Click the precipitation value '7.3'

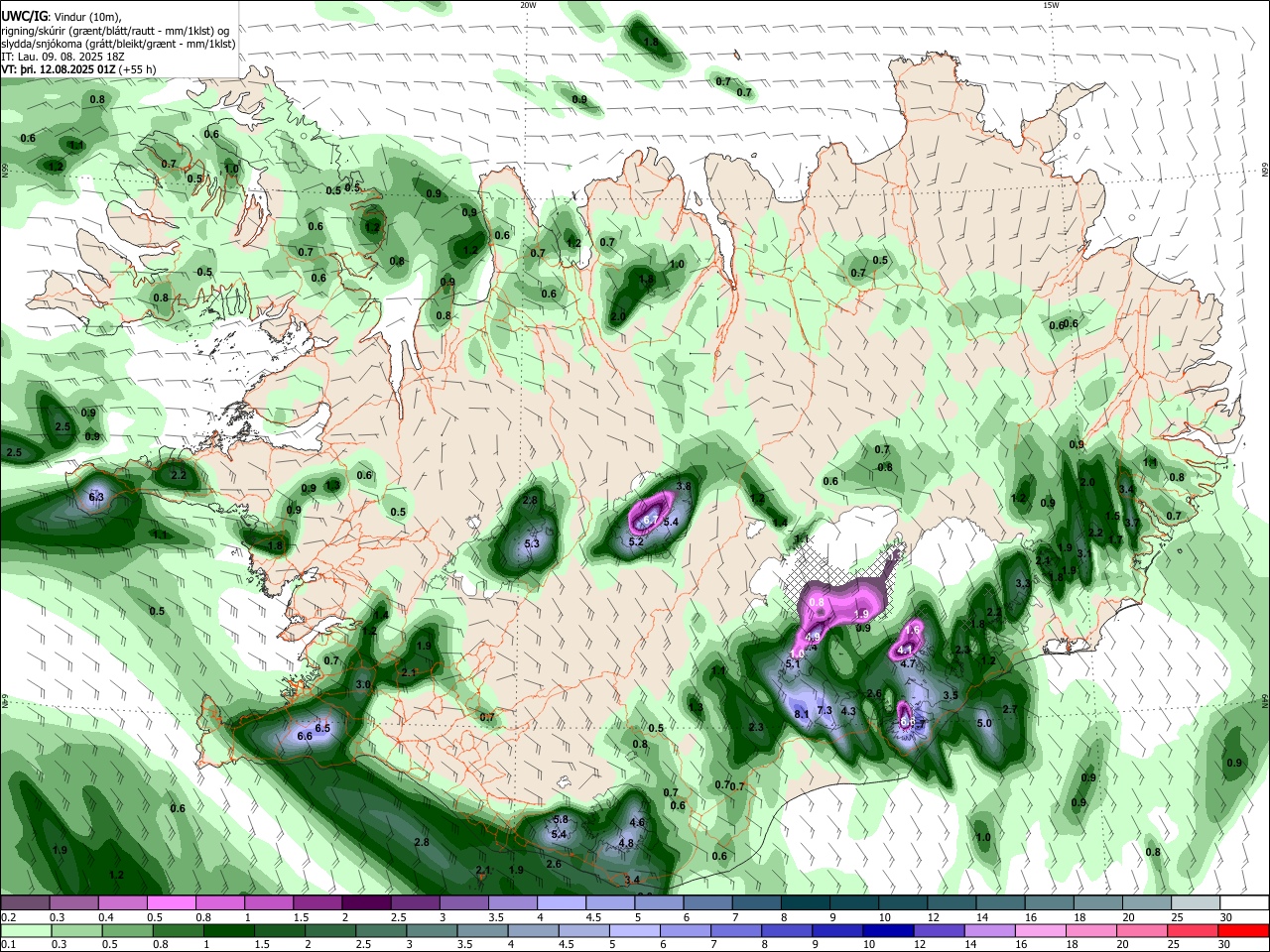coord(825,710)
